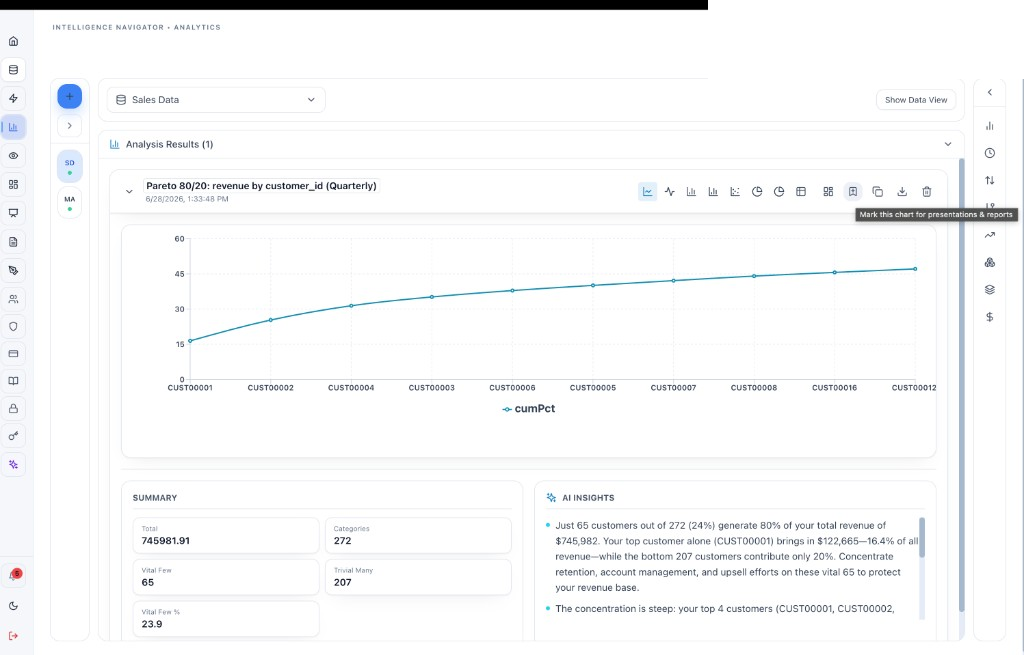Toggle dark mode moon icon
Viewport: 1024px width, 655px height.
13,606
